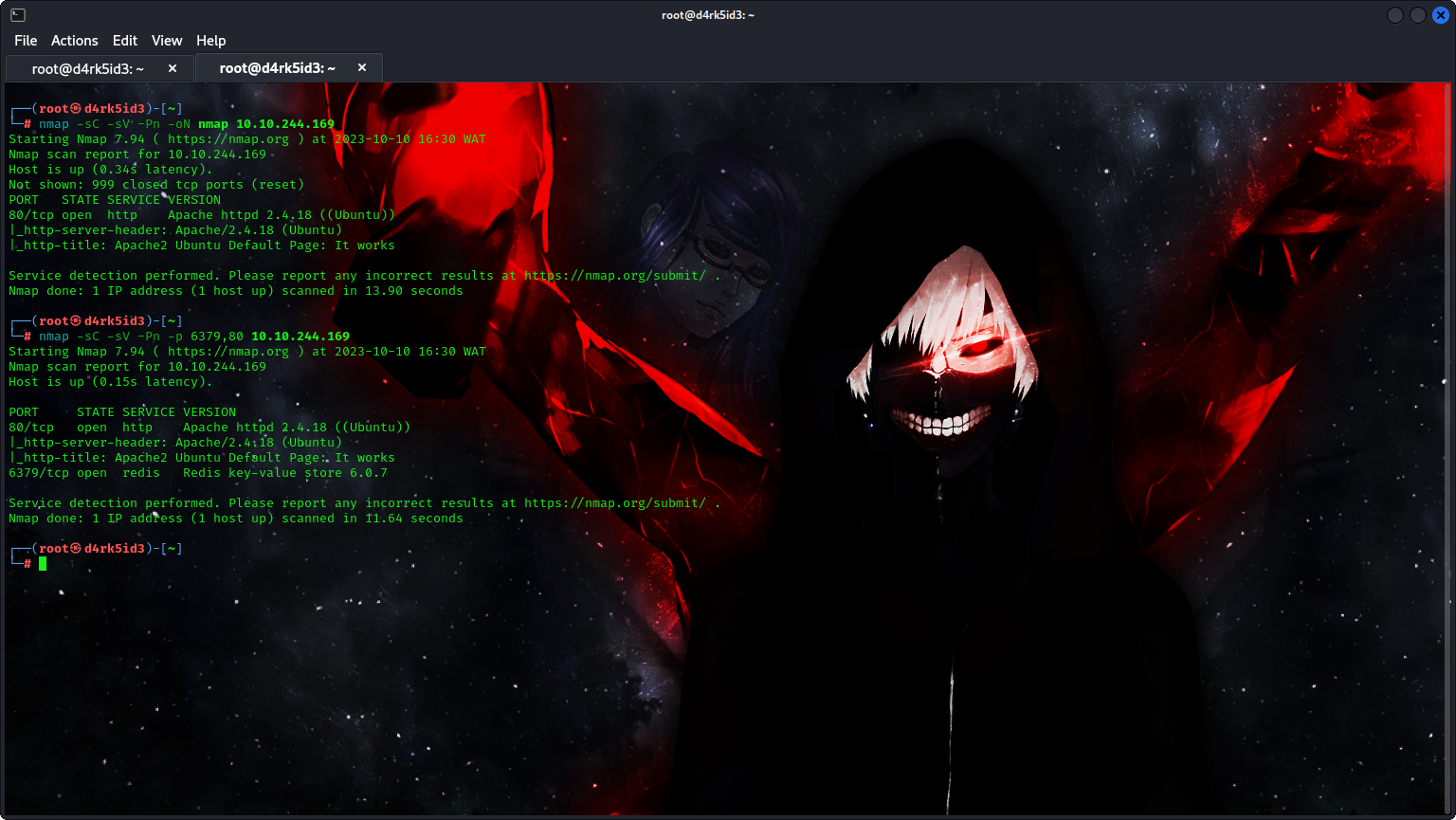Open nmap.org link in second scan's starting line
The image size is (1456, 820).
[228, 352]
